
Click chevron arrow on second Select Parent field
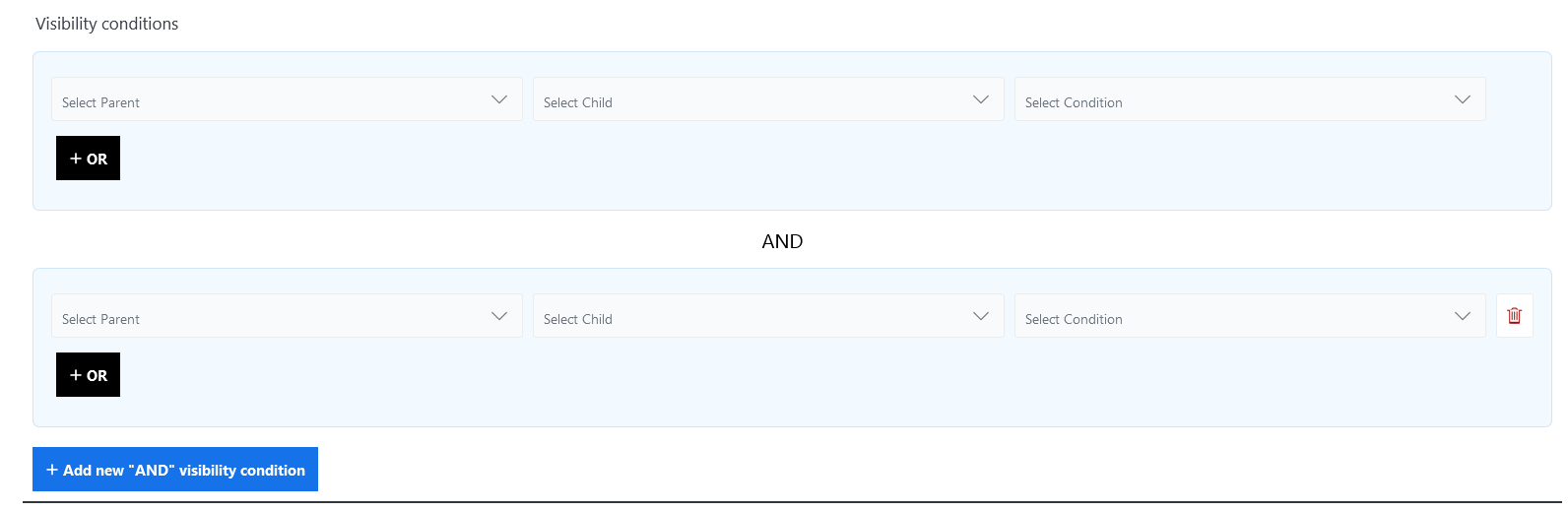pos(499,316)
